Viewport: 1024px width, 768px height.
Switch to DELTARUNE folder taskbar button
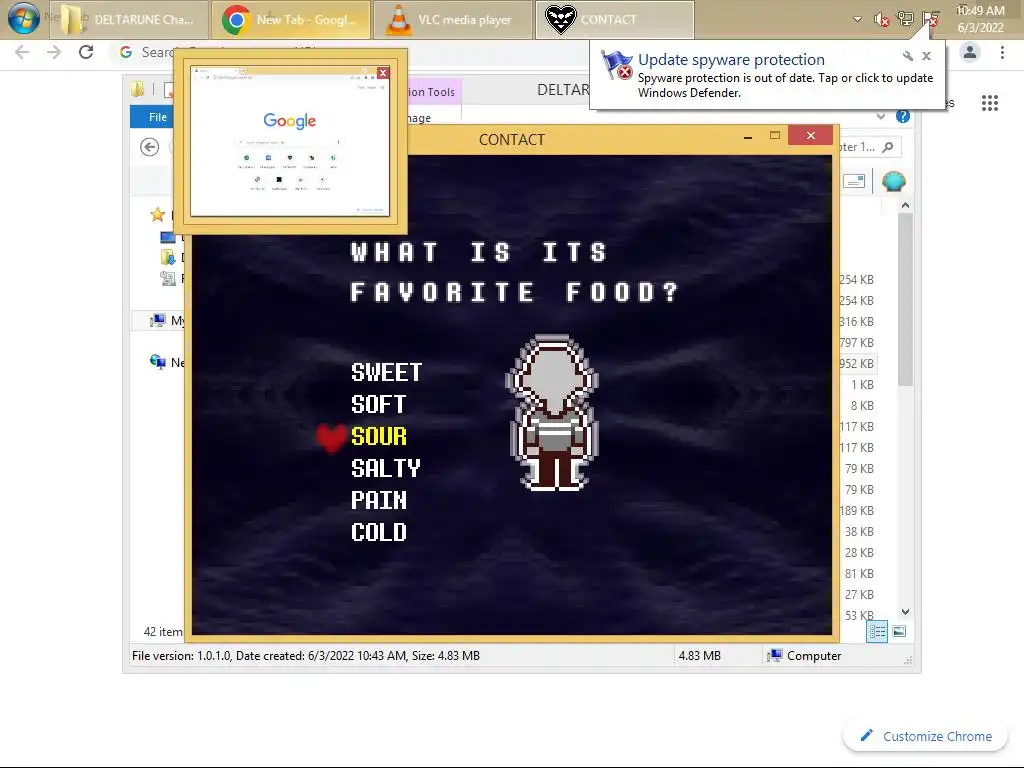(x=129, y=20)
